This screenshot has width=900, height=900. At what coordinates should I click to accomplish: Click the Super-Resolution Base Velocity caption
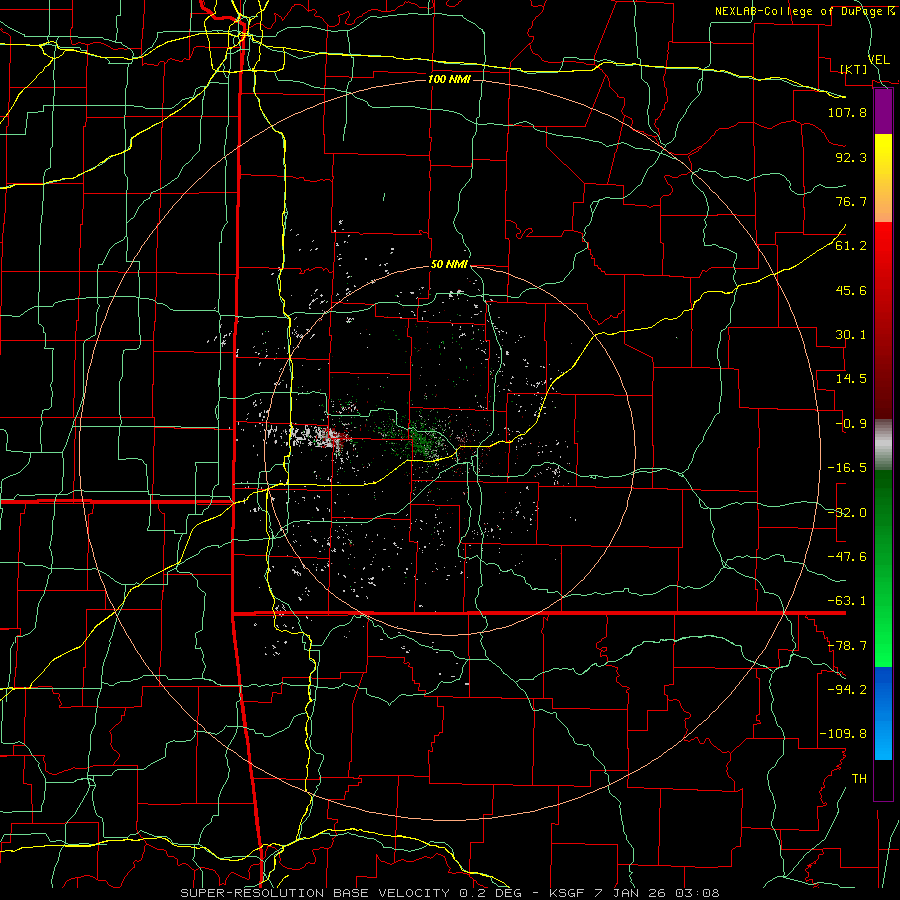coord(450,893)
